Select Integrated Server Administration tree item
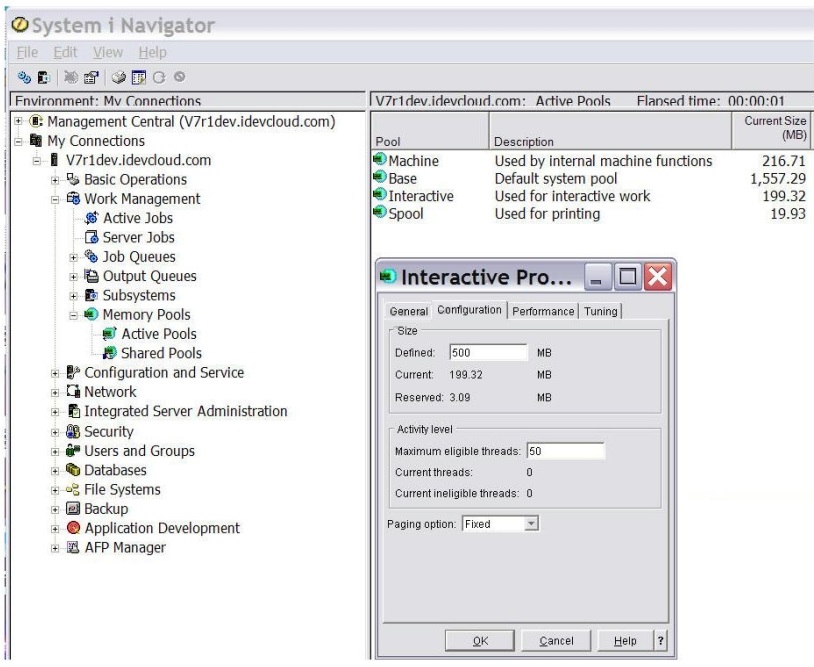 tap(185, 411)
